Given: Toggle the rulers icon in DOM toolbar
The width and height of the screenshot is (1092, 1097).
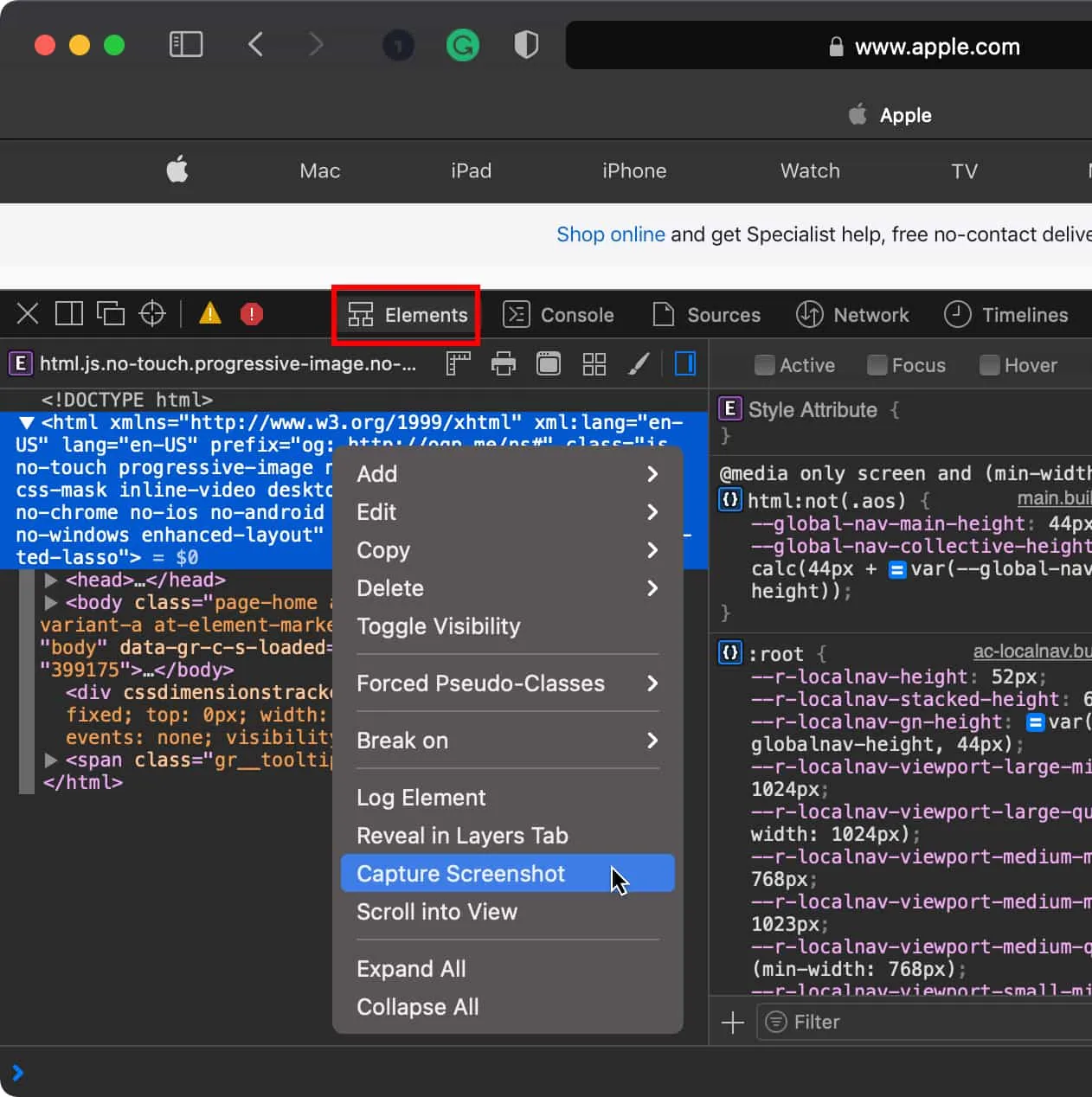Looking at the screenshot, I should [458, 364].
